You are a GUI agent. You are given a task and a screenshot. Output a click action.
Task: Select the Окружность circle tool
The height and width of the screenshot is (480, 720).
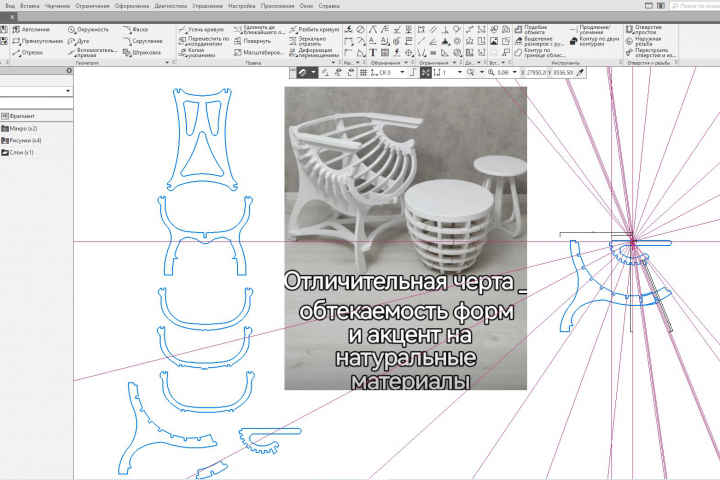pos(89,29)
